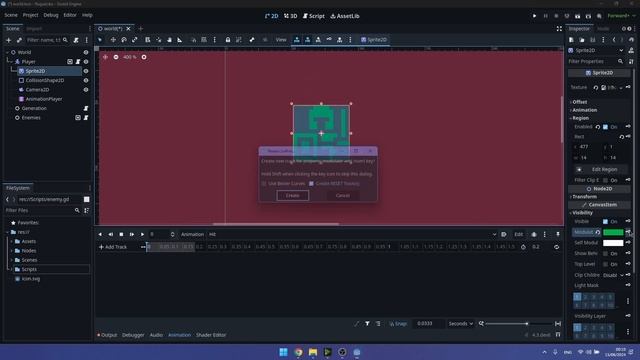Click Add Track in animation panel

tap(113, 247)
